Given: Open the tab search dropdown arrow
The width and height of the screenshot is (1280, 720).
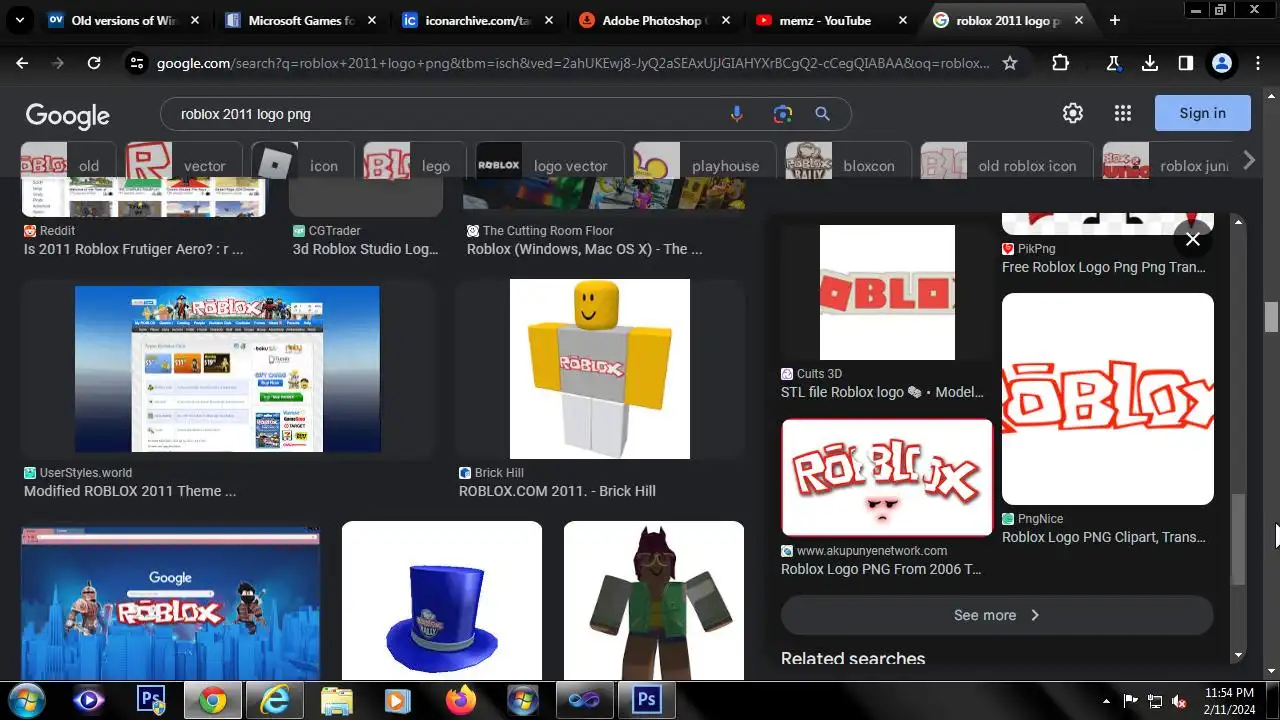Looking at the screenshot, I should (20, 20).
